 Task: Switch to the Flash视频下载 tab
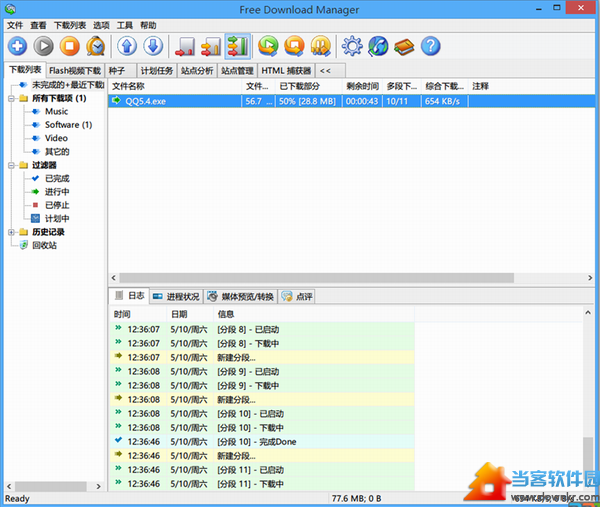click(75, 71)
